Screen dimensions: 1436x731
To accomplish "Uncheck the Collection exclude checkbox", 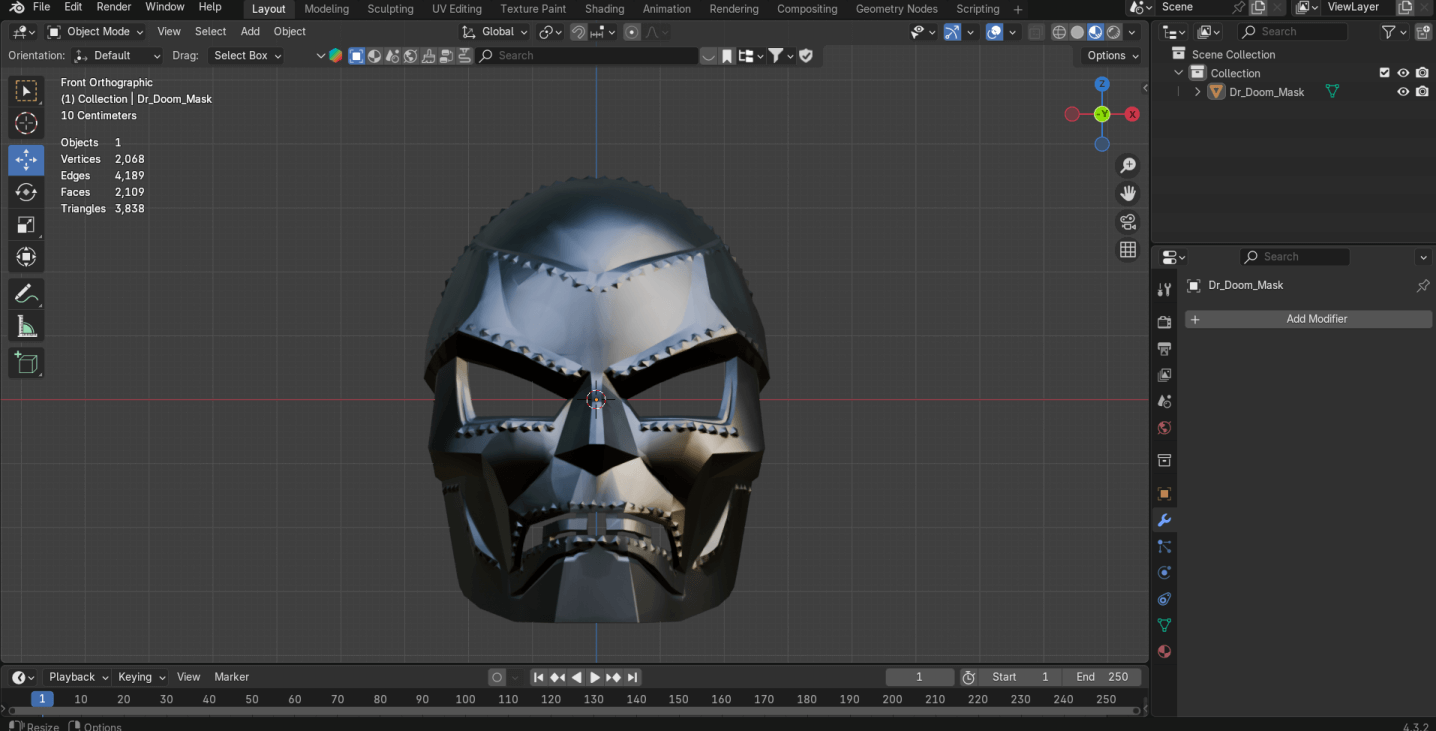I will pos(1384,73).
